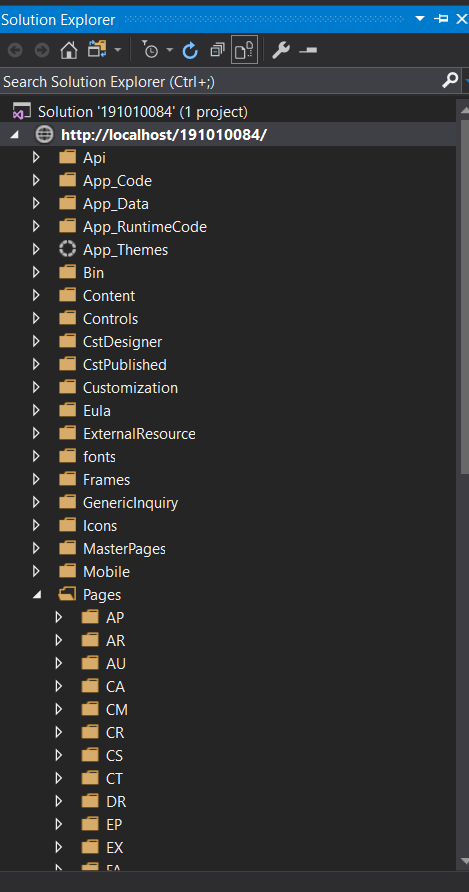The width and height of the screenshot is (469, 892).
Task: Select Solution '191010084' root node
Action: [x=143, y=112]
